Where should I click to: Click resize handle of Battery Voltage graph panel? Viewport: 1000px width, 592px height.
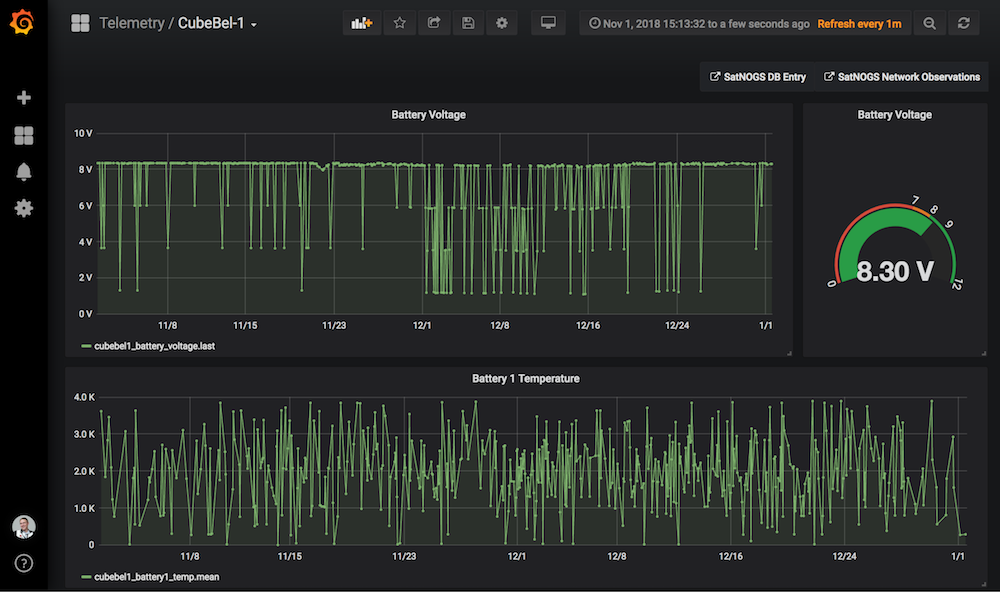[x=789, y=353]
